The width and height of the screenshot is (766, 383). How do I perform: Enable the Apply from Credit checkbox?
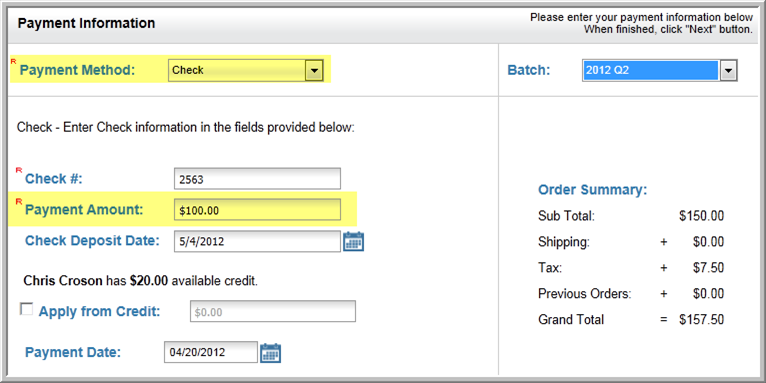[26, 309]
